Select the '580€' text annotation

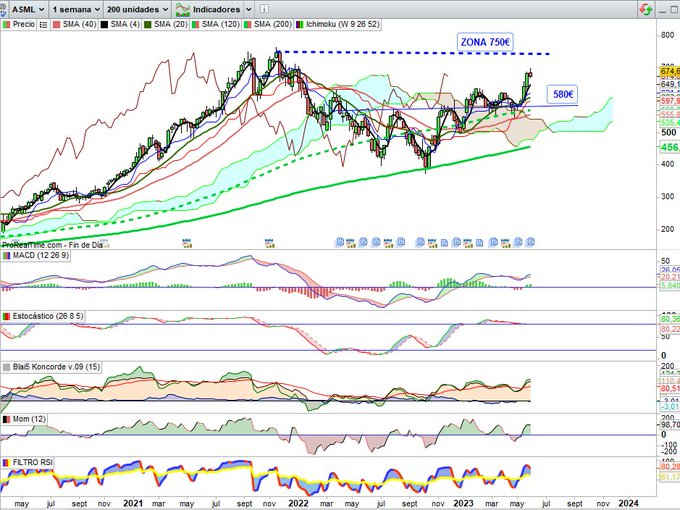click(x=562, y=94)
